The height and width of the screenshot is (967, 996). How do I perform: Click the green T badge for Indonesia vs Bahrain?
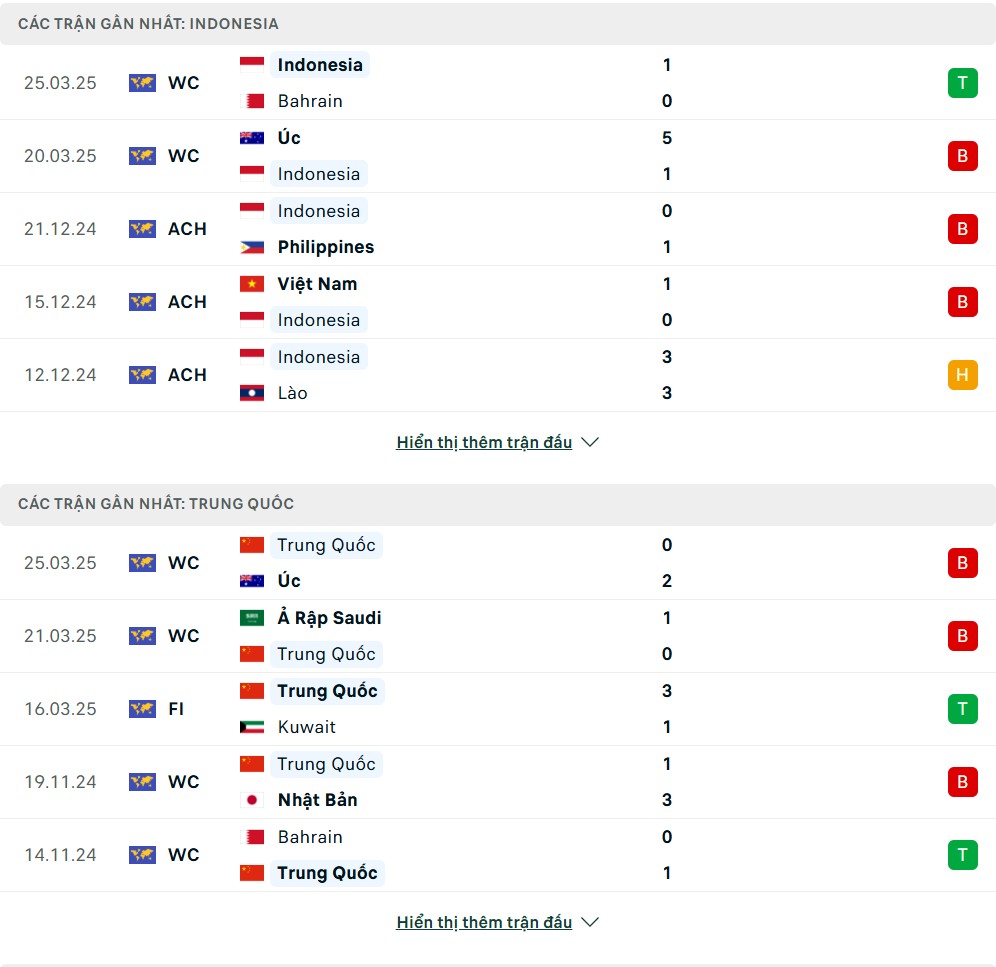pyautogui.click(x=962, y=83)
